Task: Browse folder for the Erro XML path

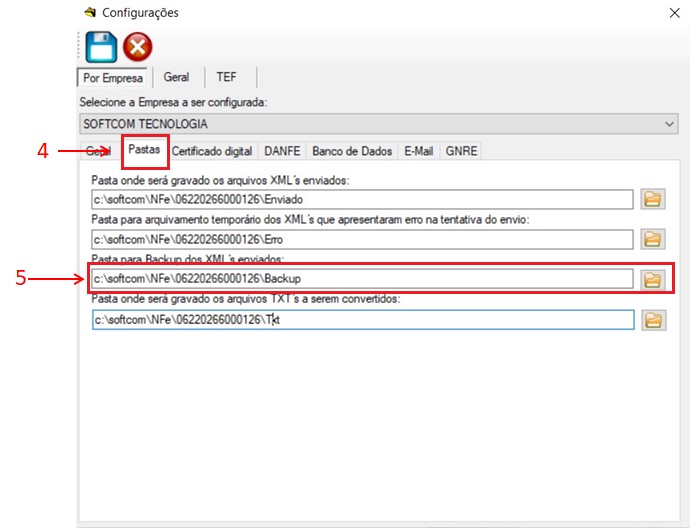Action: point(653,239)
